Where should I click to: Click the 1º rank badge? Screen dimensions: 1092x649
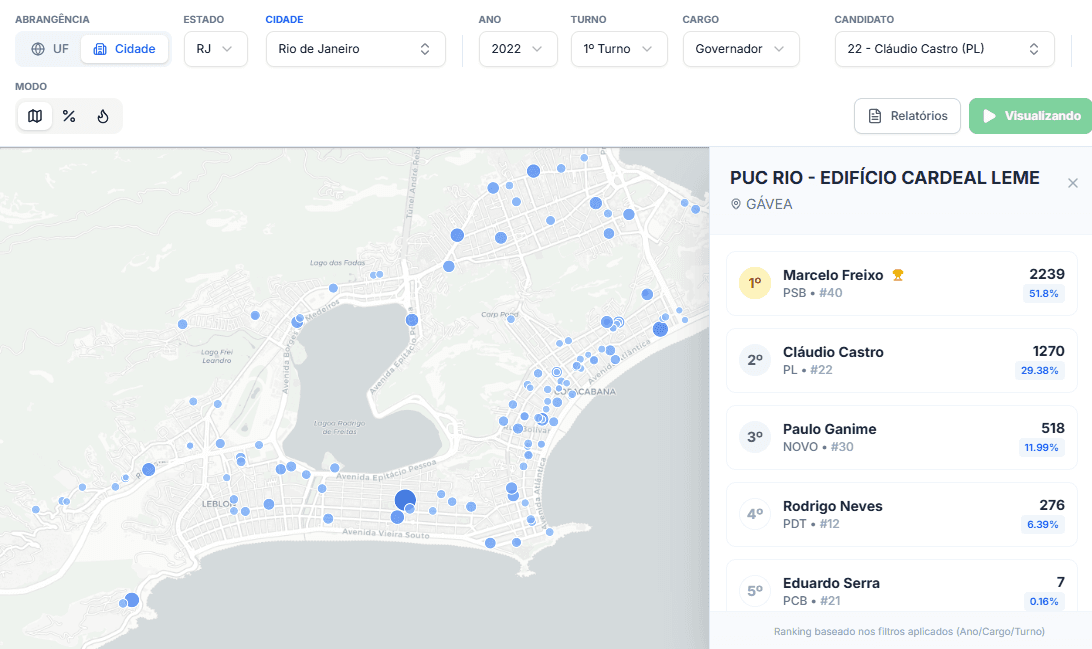755,283
